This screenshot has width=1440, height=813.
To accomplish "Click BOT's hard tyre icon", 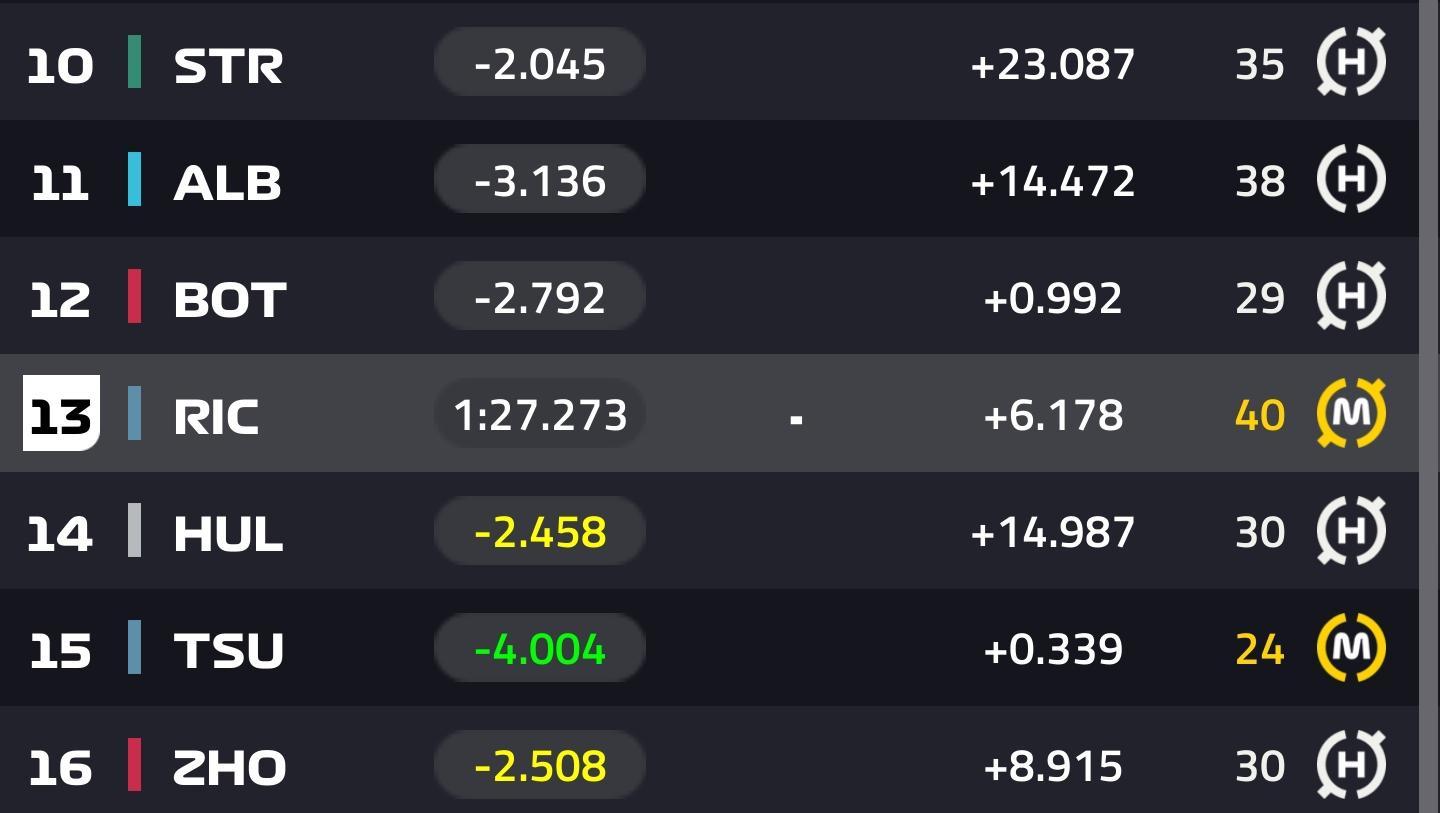I will coord(1351,296).
